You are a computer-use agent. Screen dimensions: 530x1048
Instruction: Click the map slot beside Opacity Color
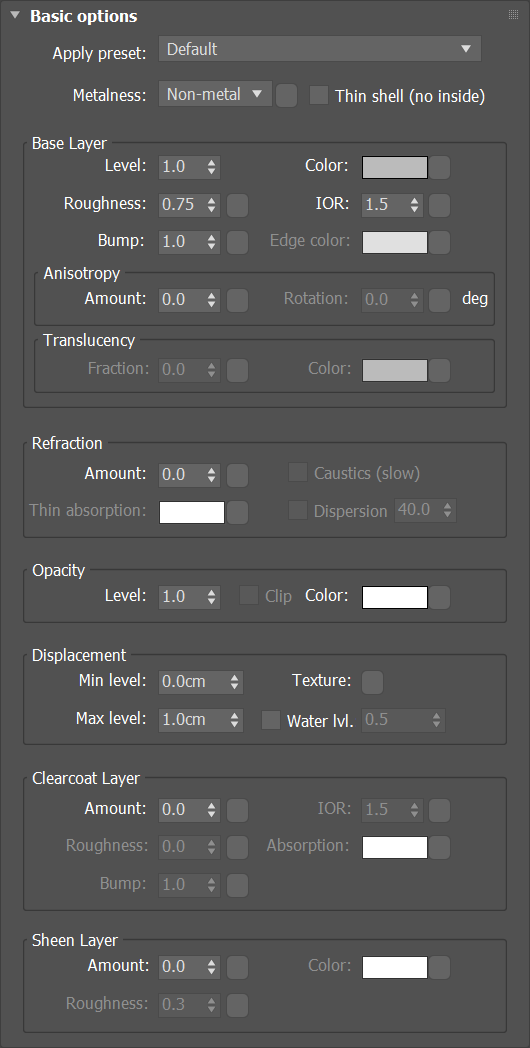[x=439, y=598]
